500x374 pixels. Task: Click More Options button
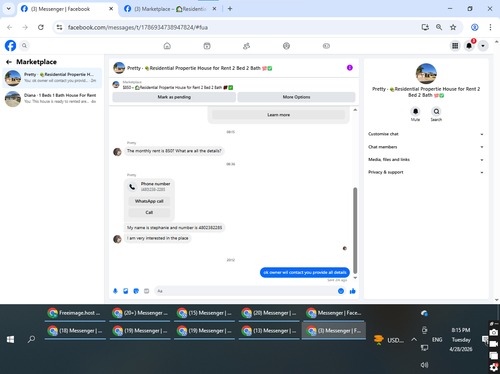(296, 97)
